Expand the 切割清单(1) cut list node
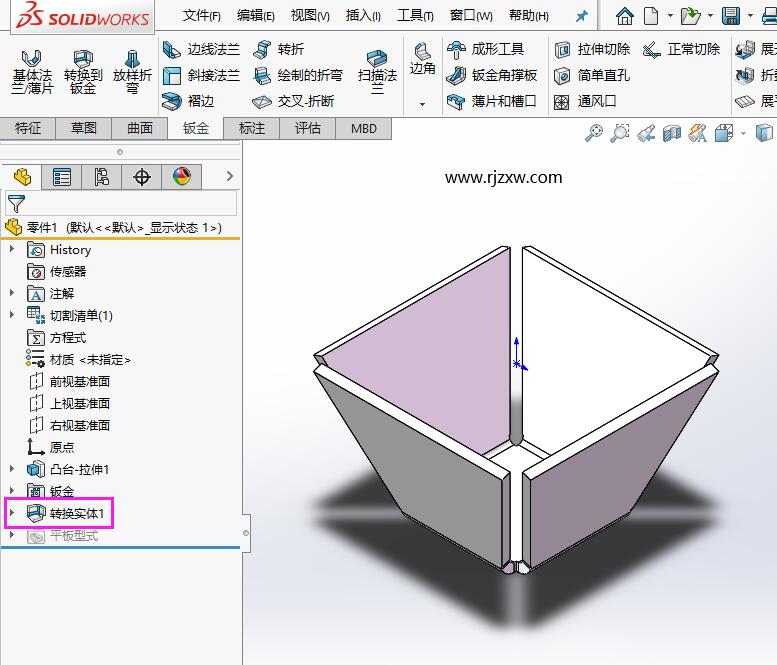 [12, 315]
